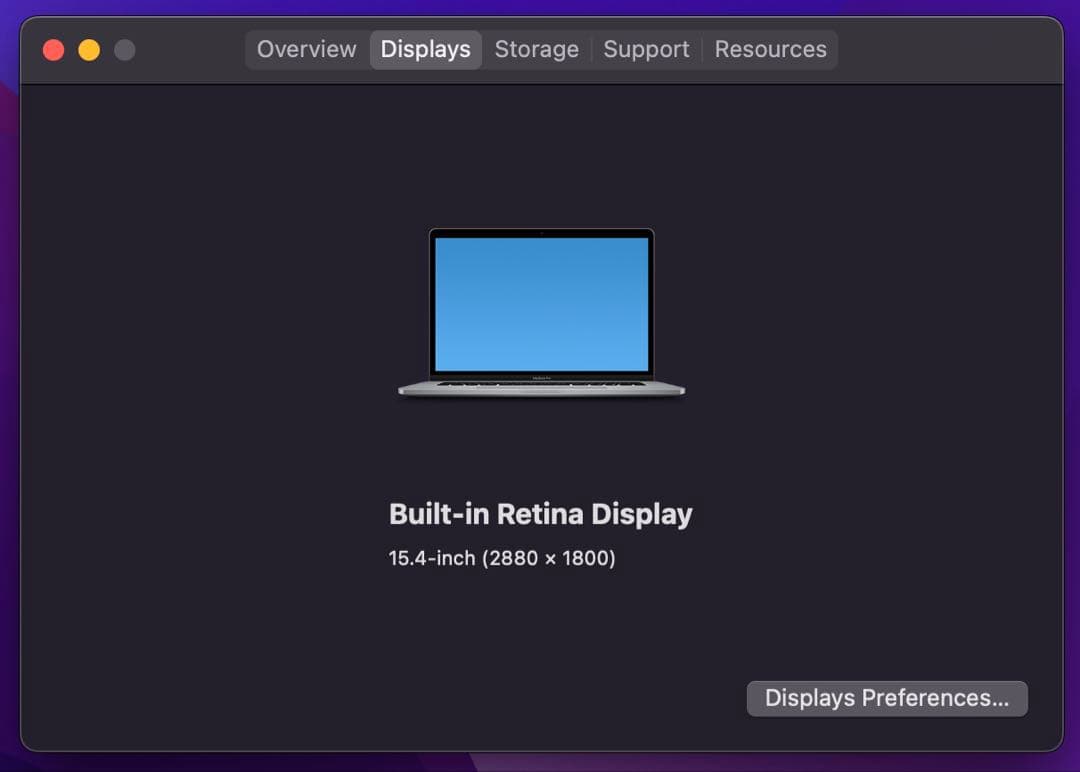Open the Storage tab
The image size is (1080, 772).
click(536, 49)
